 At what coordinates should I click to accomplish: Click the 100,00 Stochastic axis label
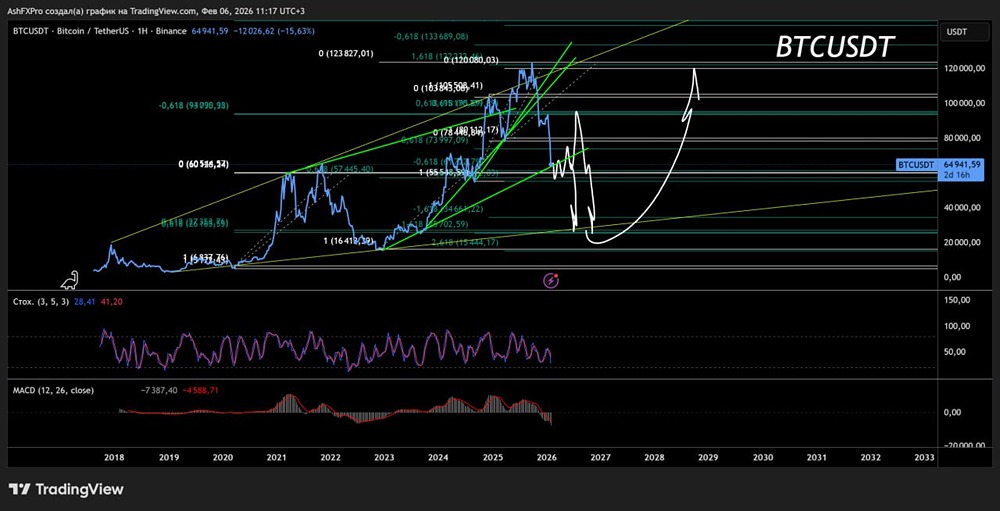click(958, 326)
